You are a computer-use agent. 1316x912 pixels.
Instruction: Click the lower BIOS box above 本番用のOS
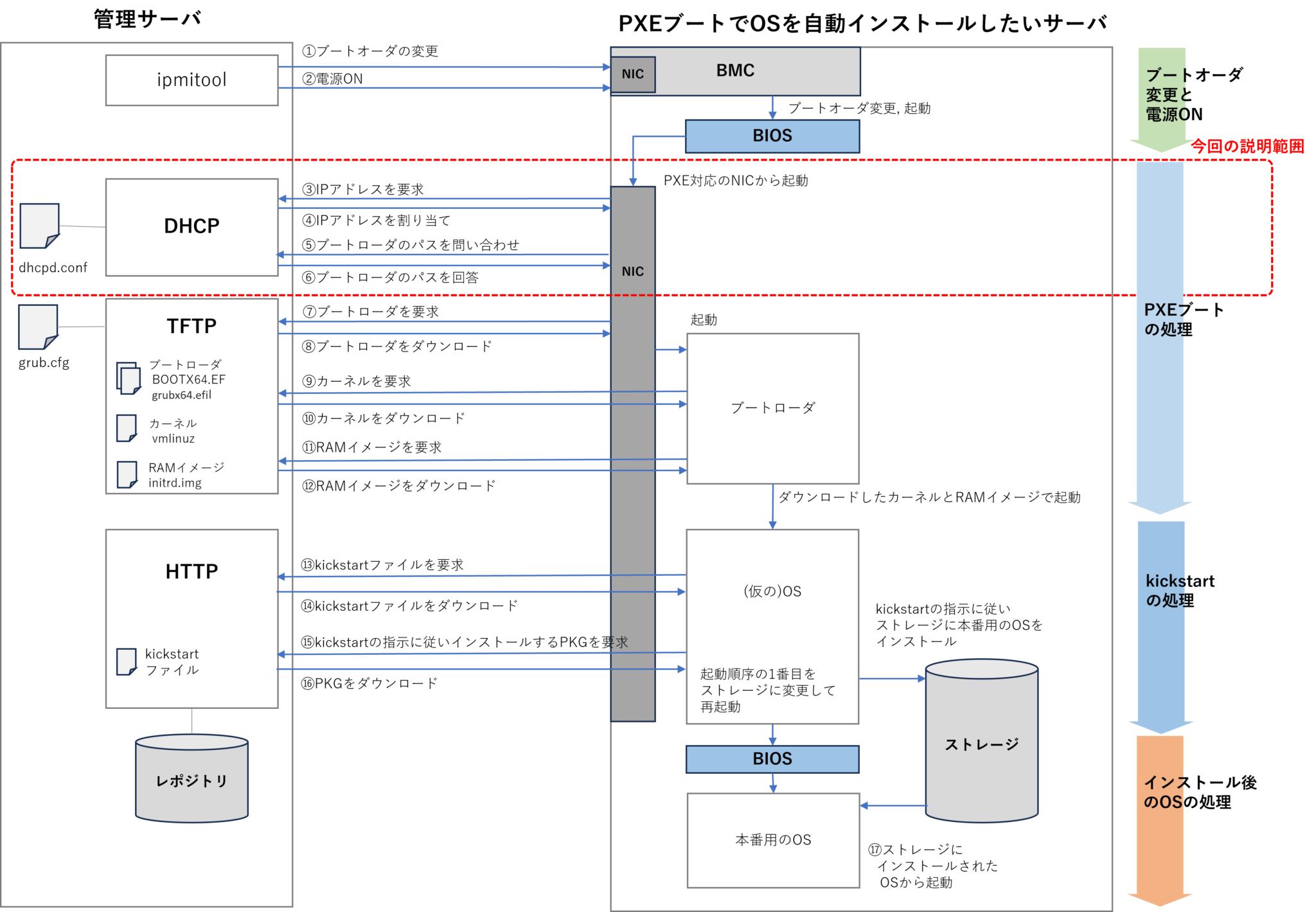click(772, 759)
